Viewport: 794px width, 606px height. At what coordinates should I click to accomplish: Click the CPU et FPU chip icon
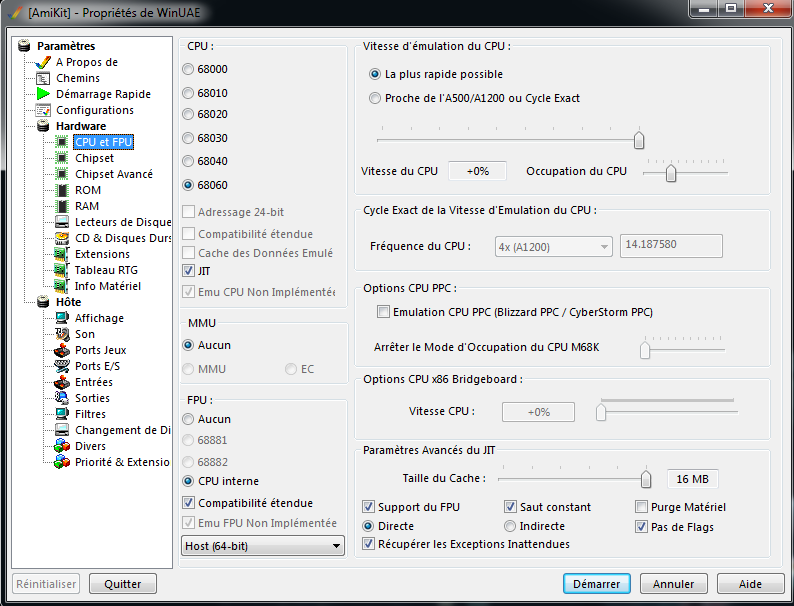point(62,142)
